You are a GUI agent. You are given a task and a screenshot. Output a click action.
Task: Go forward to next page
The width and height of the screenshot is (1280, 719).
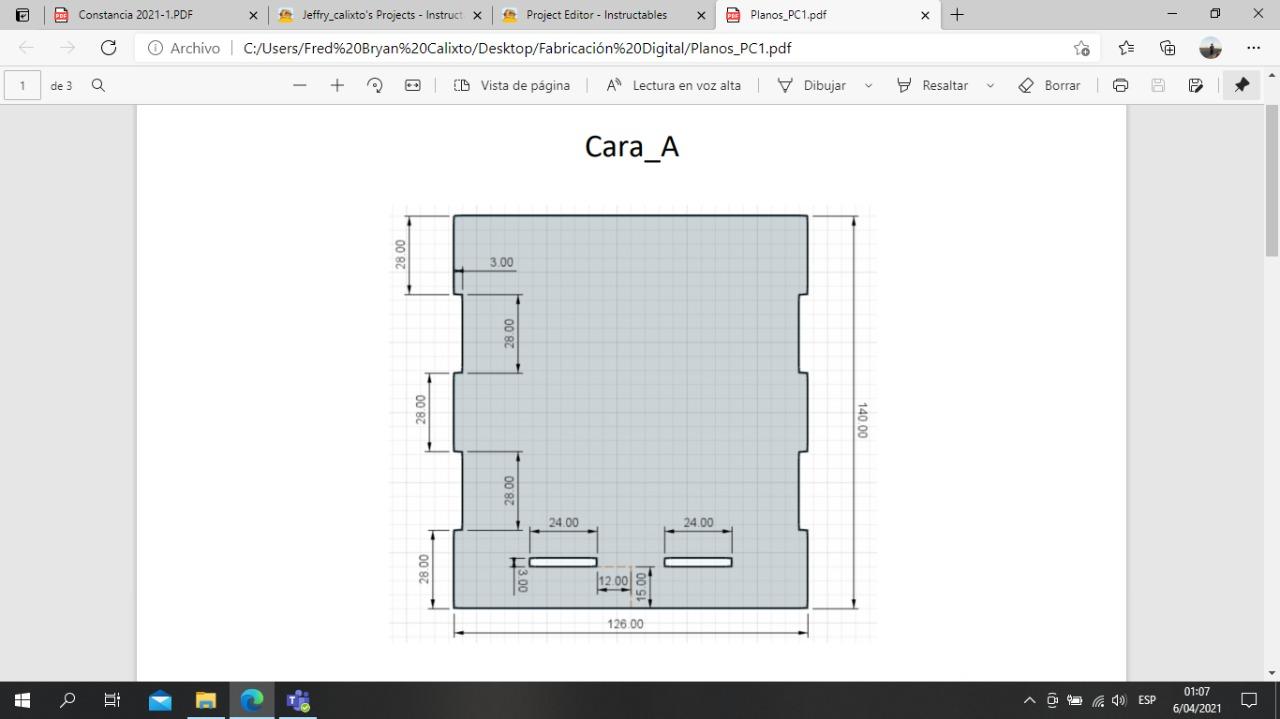click(68, 48)
